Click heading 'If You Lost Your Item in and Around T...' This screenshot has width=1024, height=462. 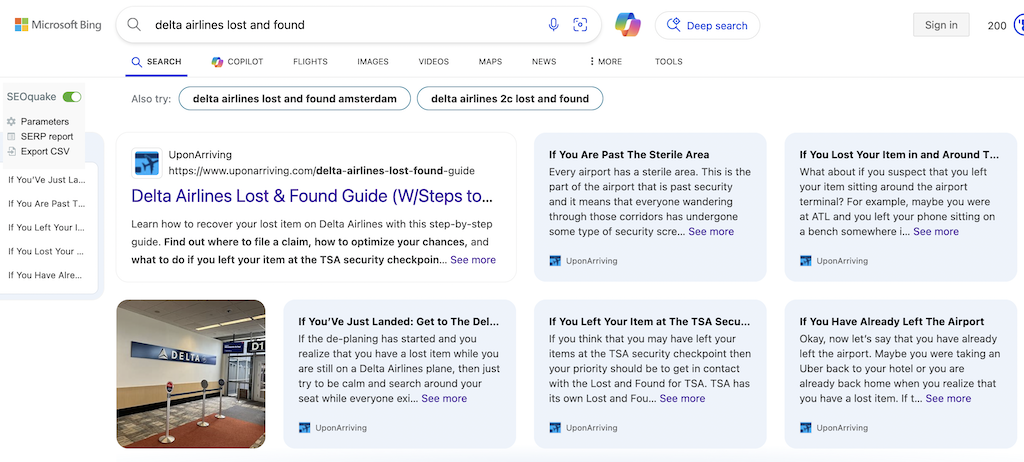[899, 155]
